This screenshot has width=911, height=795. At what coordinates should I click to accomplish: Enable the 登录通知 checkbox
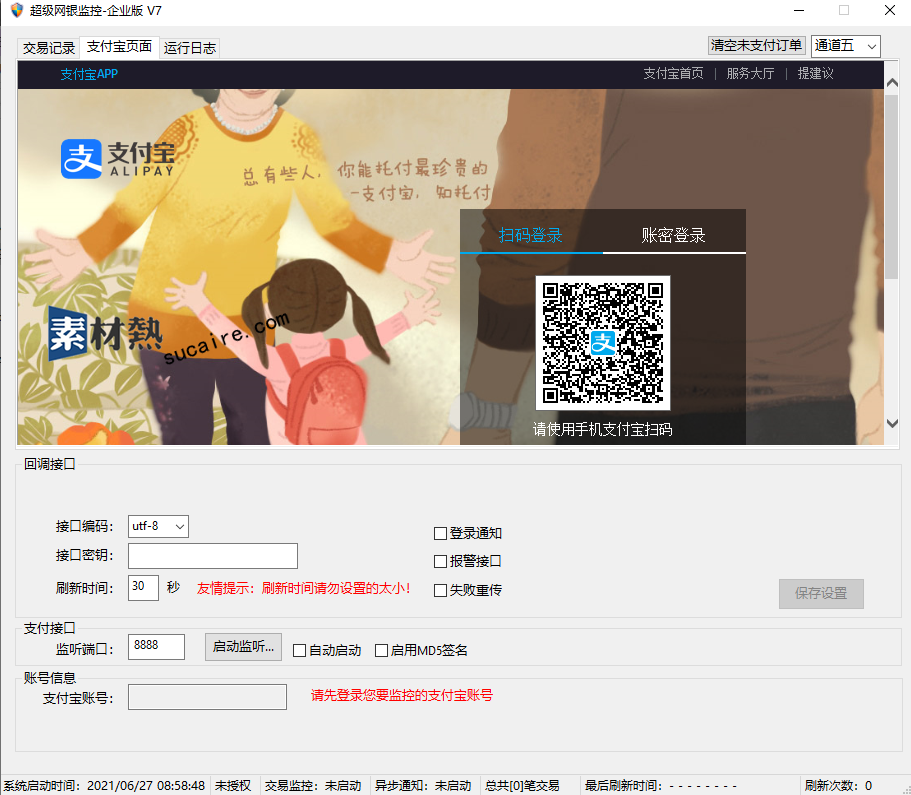[440, 533]
